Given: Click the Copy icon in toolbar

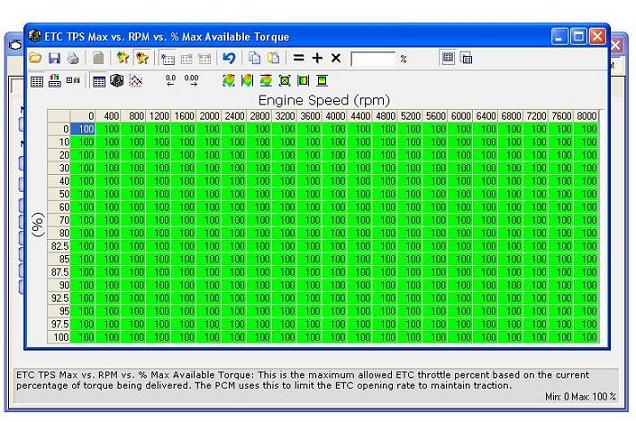Looking at the screenshot, I should tap(255, 59).
